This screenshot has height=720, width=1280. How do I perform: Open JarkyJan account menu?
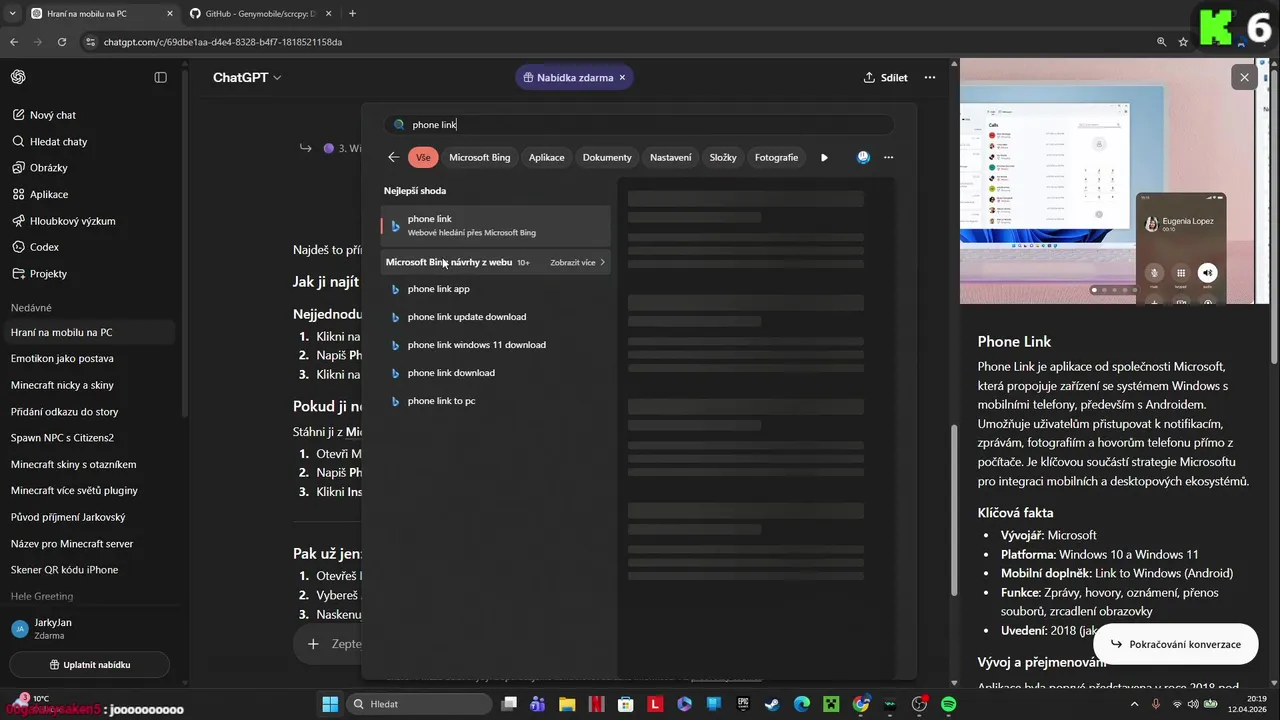[90, 628]
